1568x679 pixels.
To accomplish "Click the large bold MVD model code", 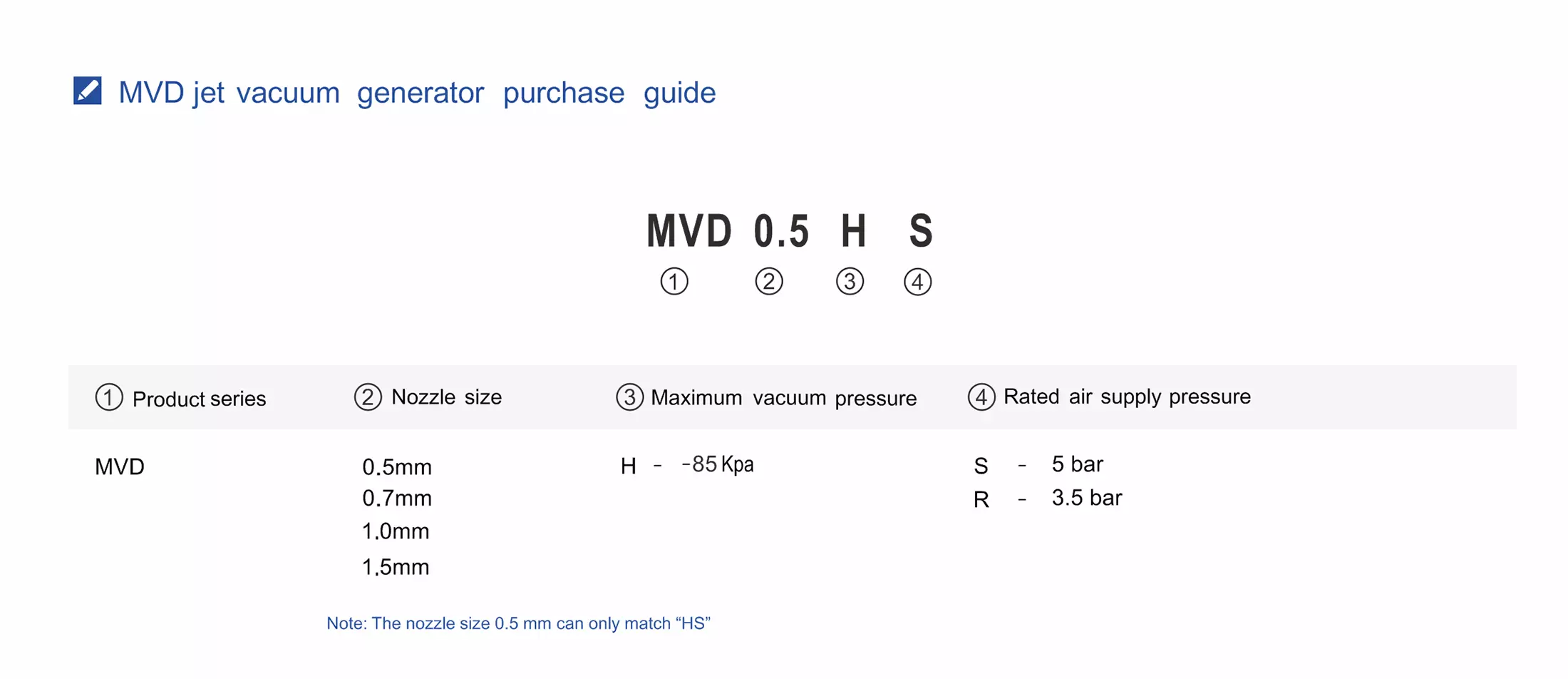I will pos(688,231).
